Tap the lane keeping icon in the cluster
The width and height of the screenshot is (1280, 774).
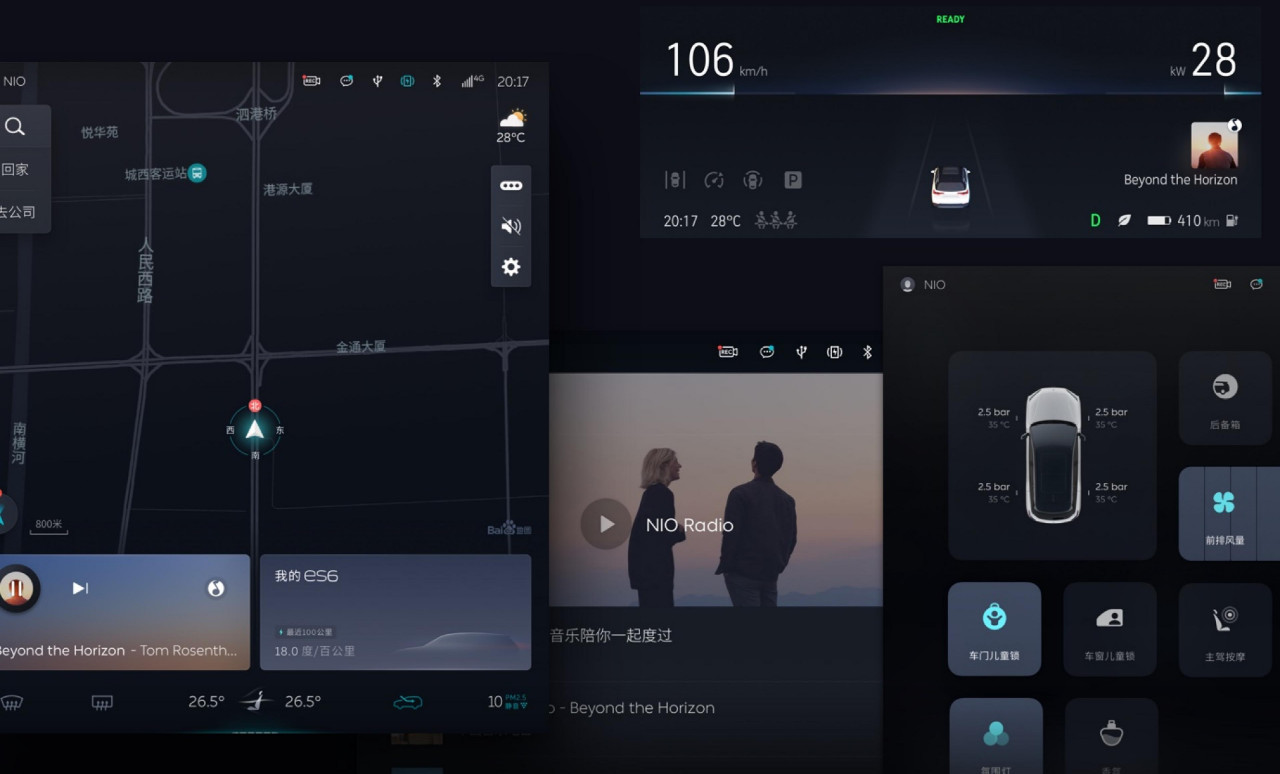pyautogui.click(x=675, y=180)
